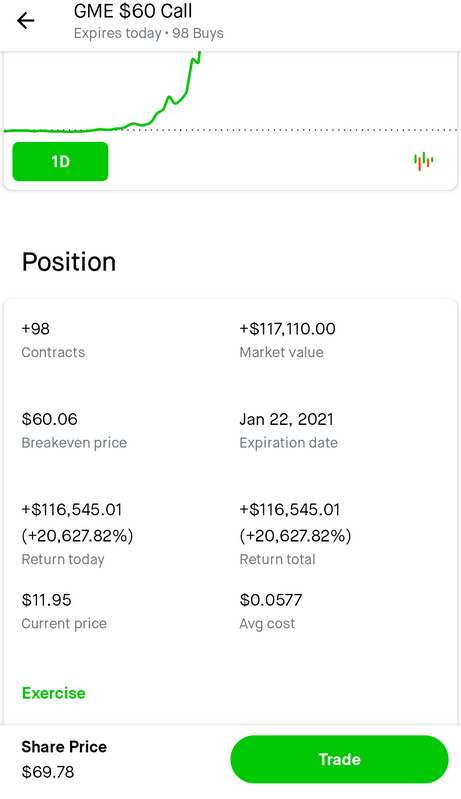
Task: Select the Jan 22, 2021 expiration date
Action: (x=286, y=419)
